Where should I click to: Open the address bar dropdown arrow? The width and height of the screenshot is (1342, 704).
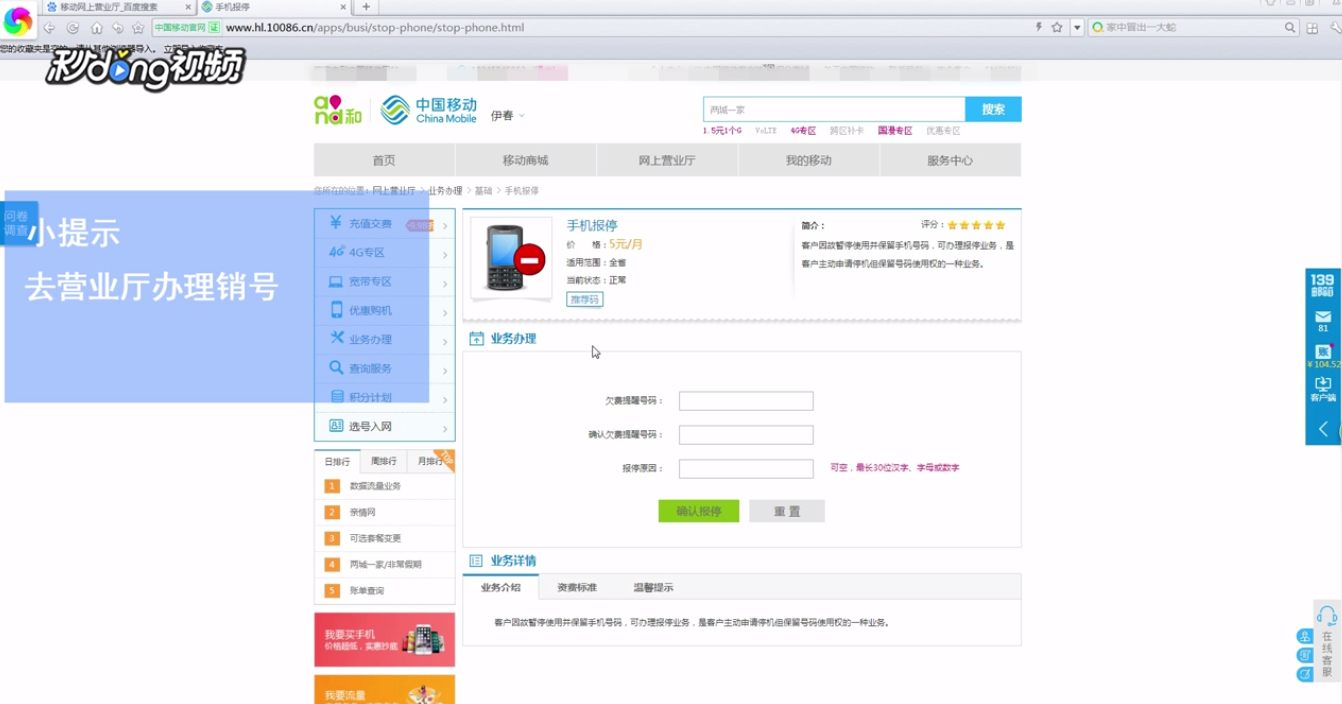coord(1077,28)
